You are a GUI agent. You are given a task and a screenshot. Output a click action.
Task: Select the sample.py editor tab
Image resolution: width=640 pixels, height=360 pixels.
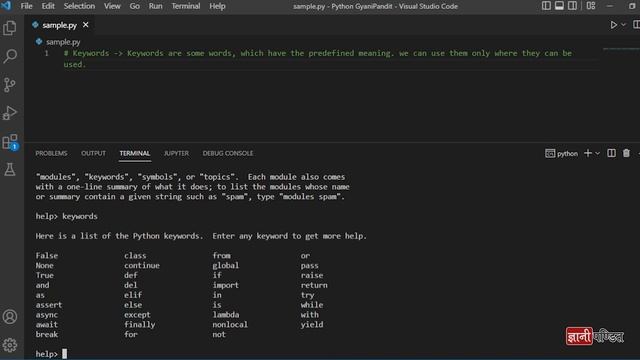click(x=60, y=25)
